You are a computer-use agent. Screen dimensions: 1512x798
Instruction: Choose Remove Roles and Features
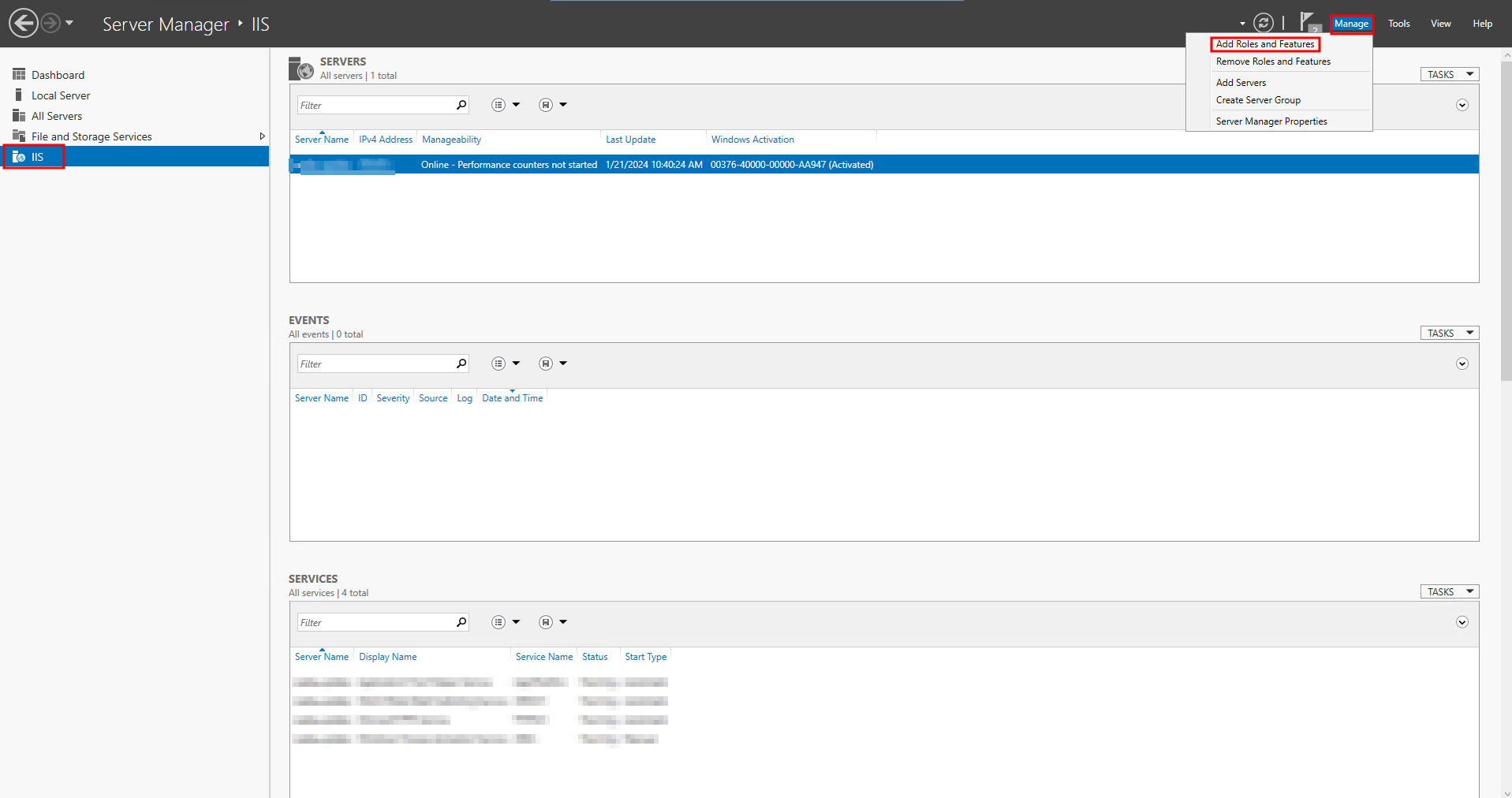coord(1273,62)
